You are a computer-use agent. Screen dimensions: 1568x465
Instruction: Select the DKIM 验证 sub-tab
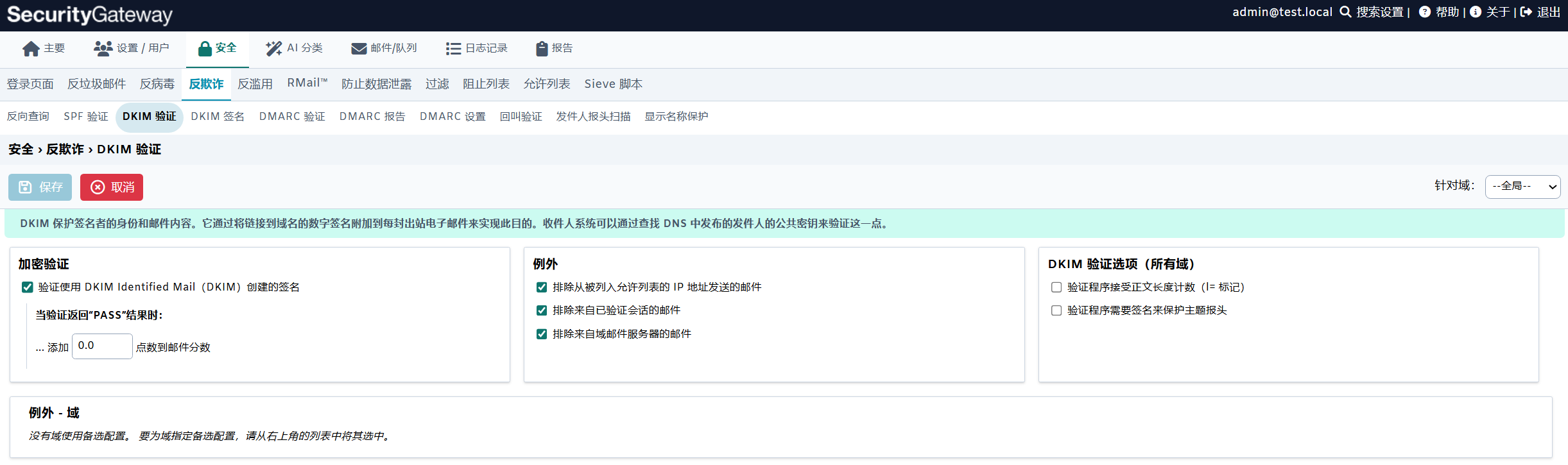tap(150, 117)
